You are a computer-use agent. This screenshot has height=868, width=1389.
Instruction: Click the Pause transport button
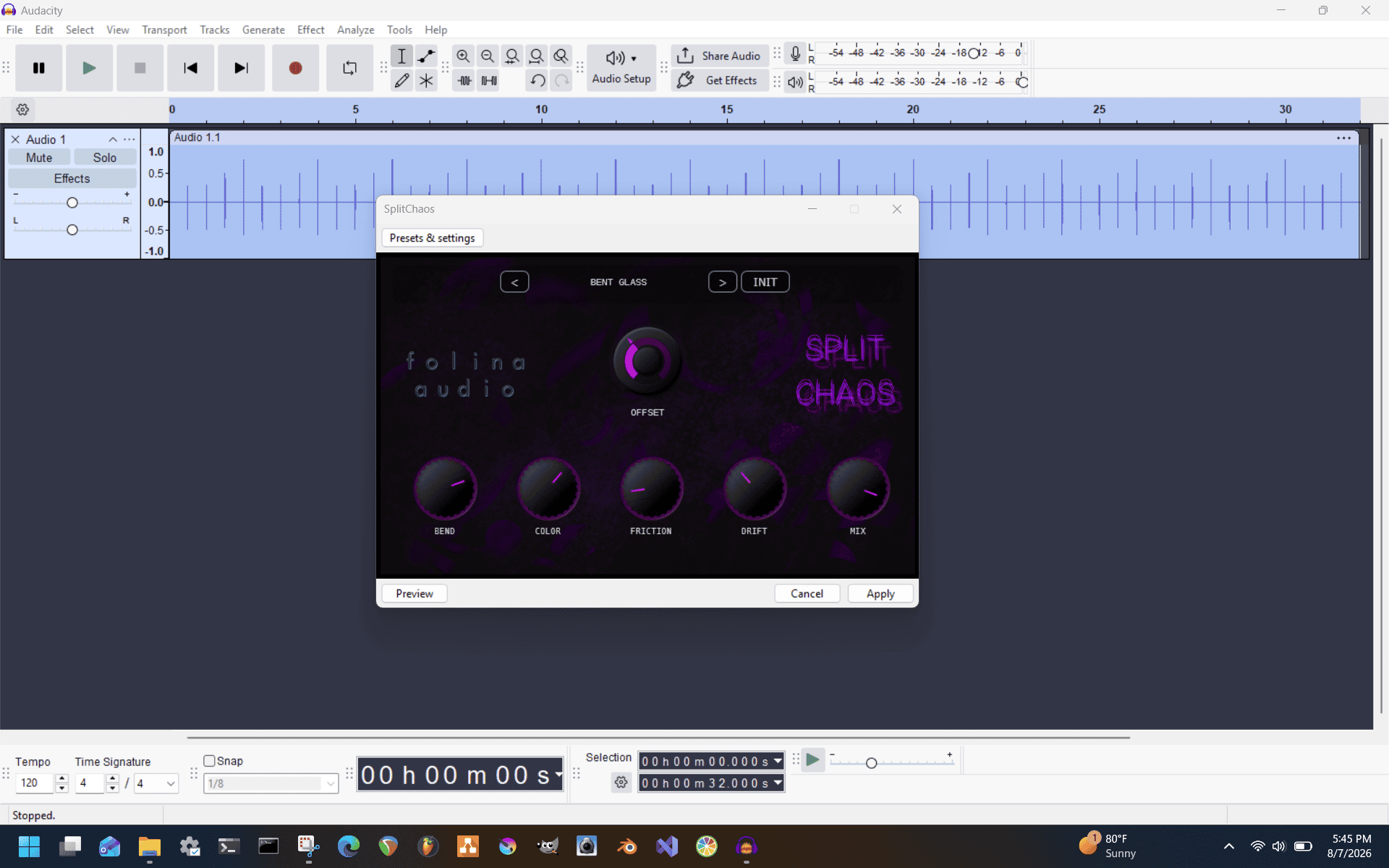pyautogui.click(x=39, y=68)
